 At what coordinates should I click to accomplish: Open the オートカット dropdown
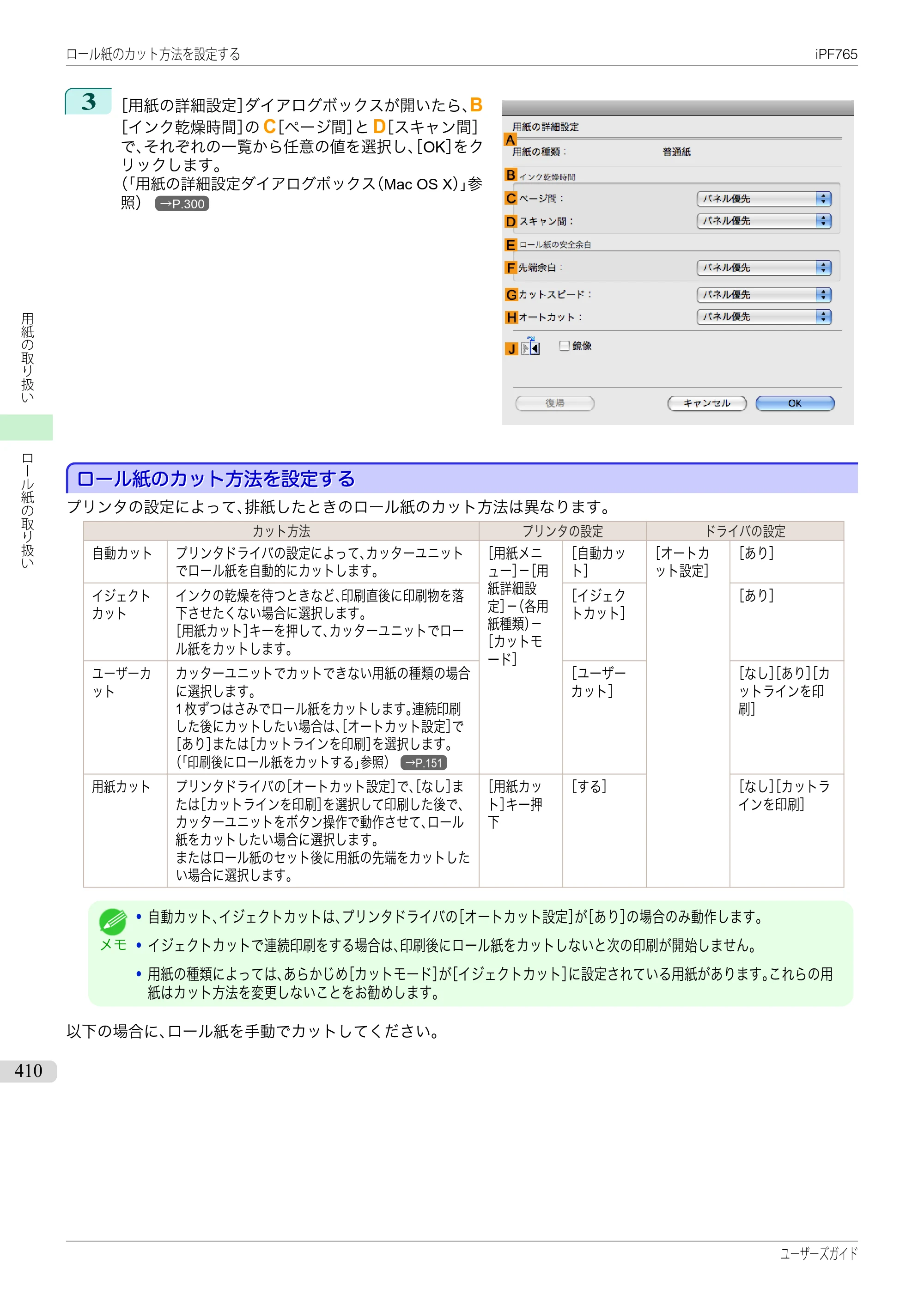pos(763,316)
